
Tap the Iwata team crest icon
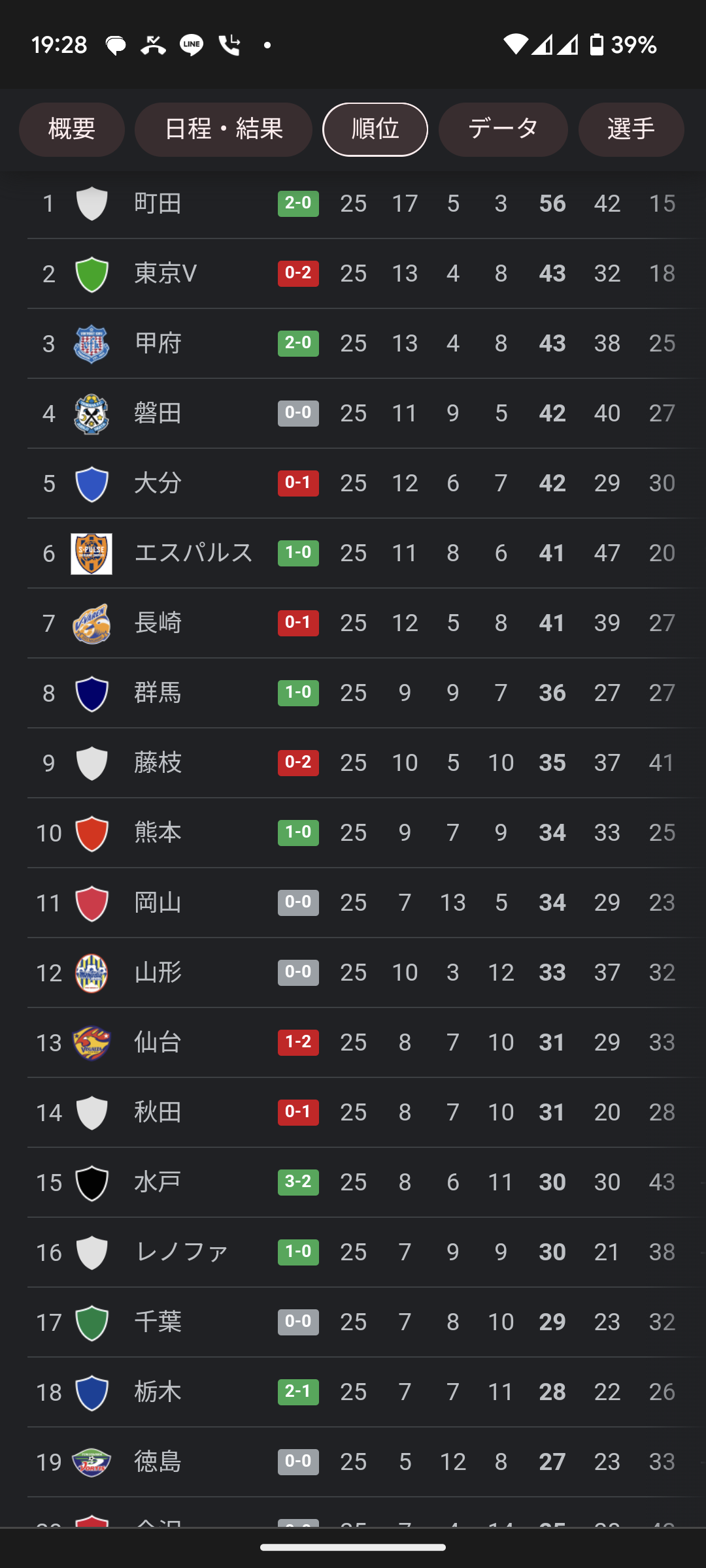click(92, 414)
